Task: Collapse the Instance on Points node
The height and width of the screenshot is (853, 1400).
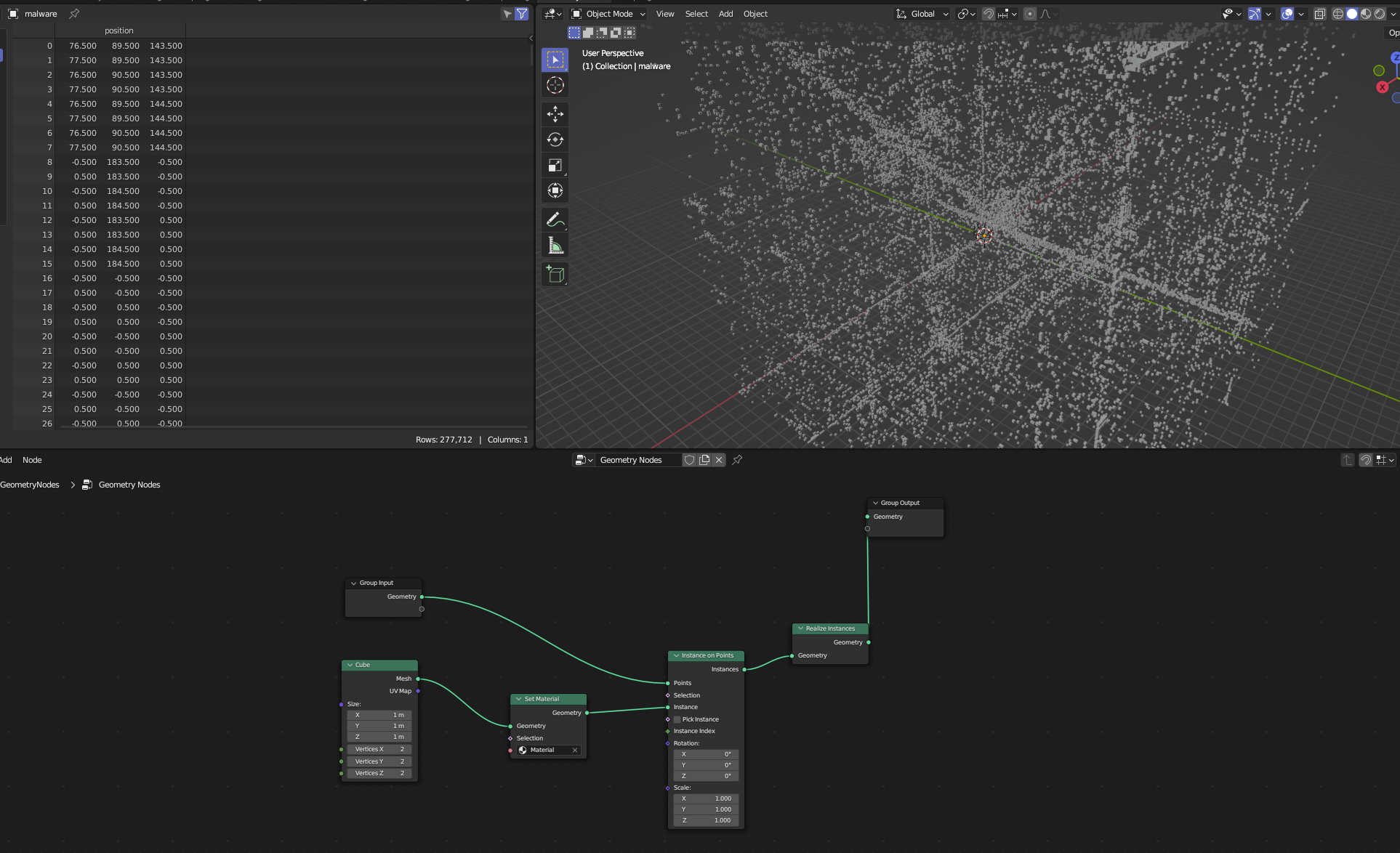Action: 676,655
